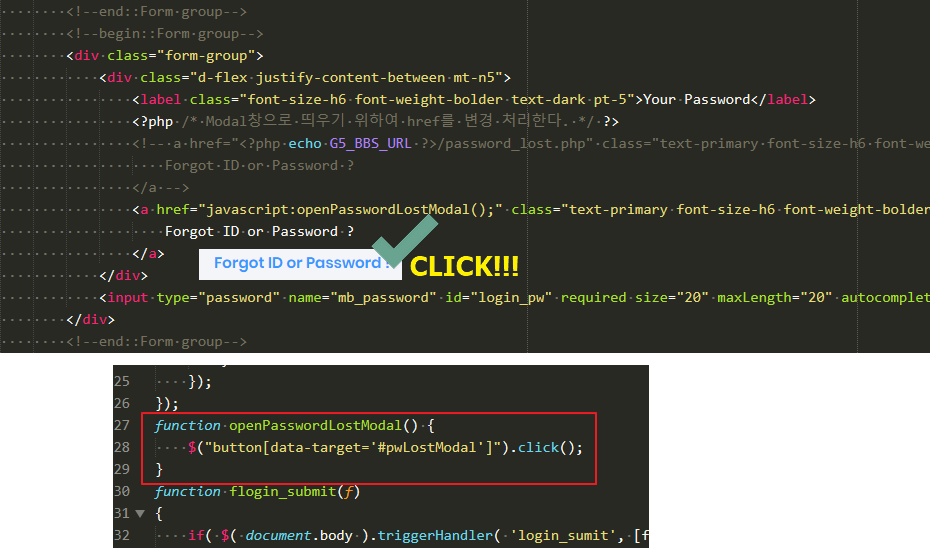This screenshot has width=930, height=548.
Task: Click line number 26 in gutter
Action: (x=122, y=404)
